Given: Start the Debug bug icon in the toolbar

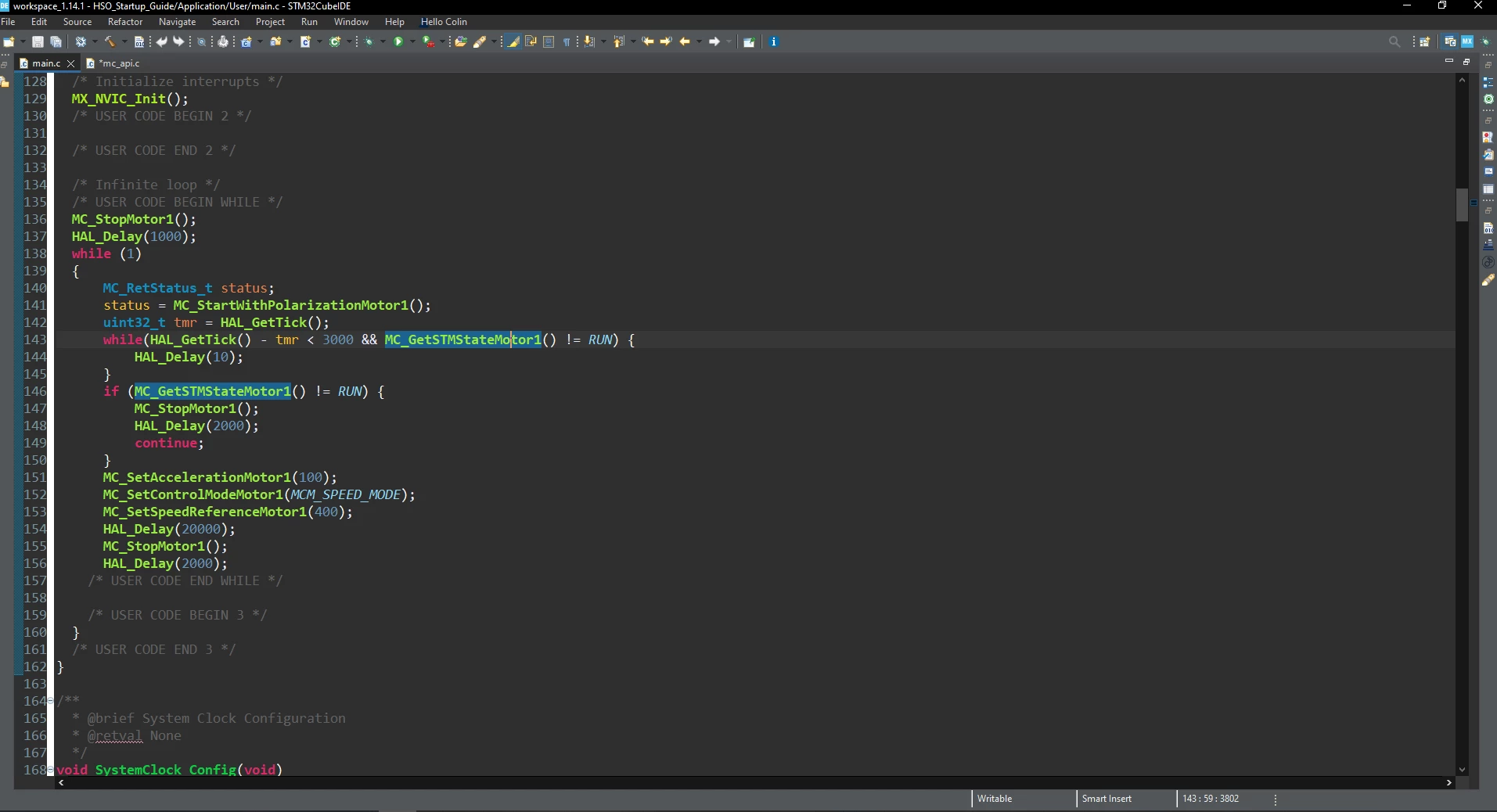Looking at the screenshot, I should pyautogui.click(x=369, y=41).
